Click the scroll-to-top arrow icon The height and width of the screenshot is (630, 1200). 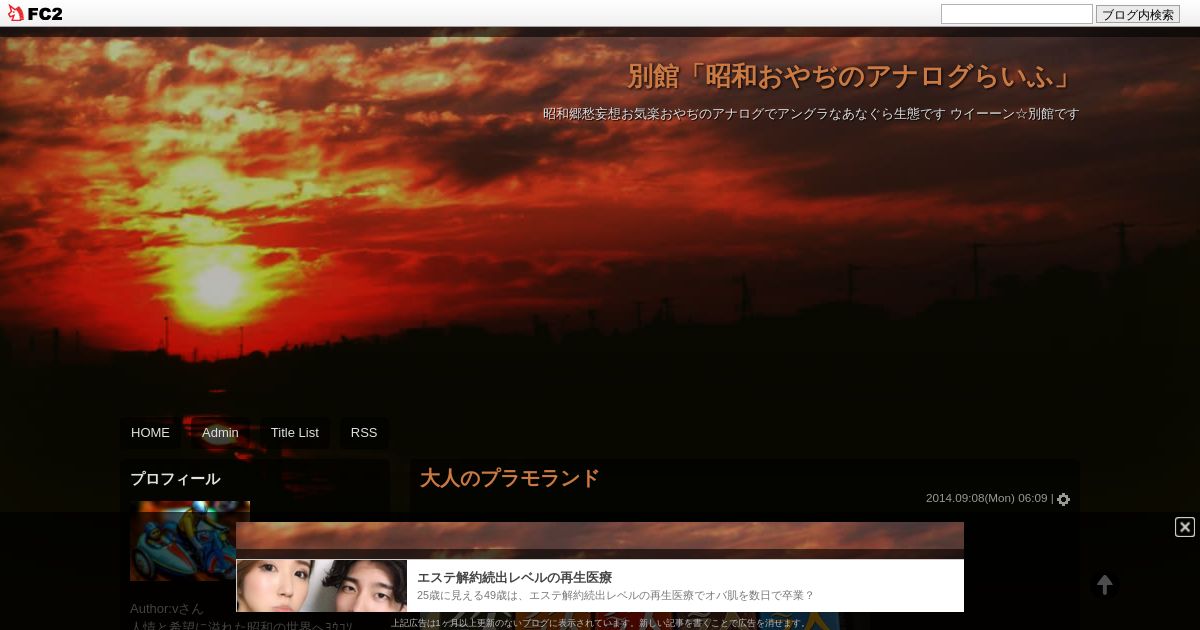click(x=1105, y=585)
